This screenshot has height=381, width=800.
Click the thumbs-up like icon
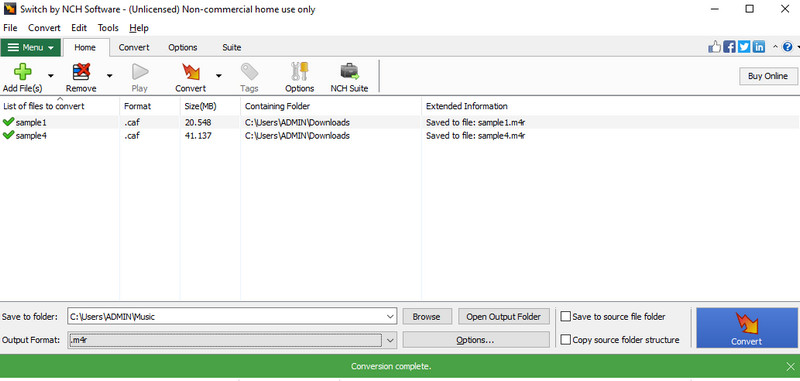tap(715, 47)
